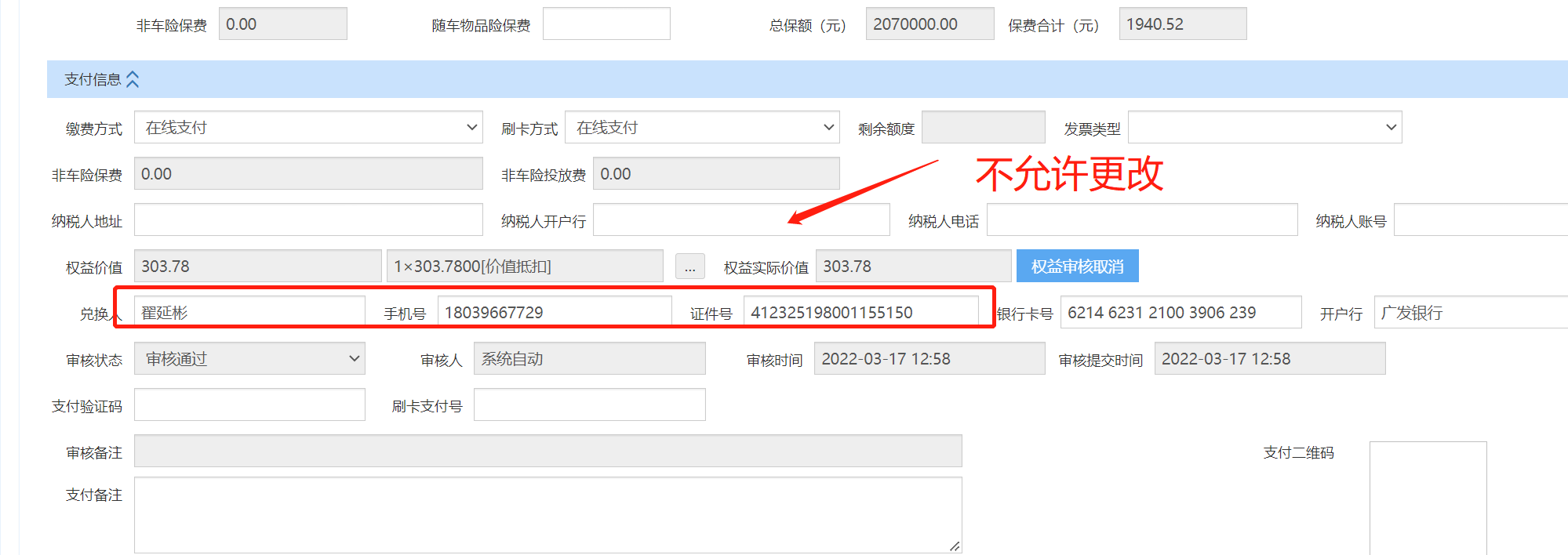Click the 纳税人地址 input field
Viewport: 1568px width, 555px height.
click(x=308, y=219)
